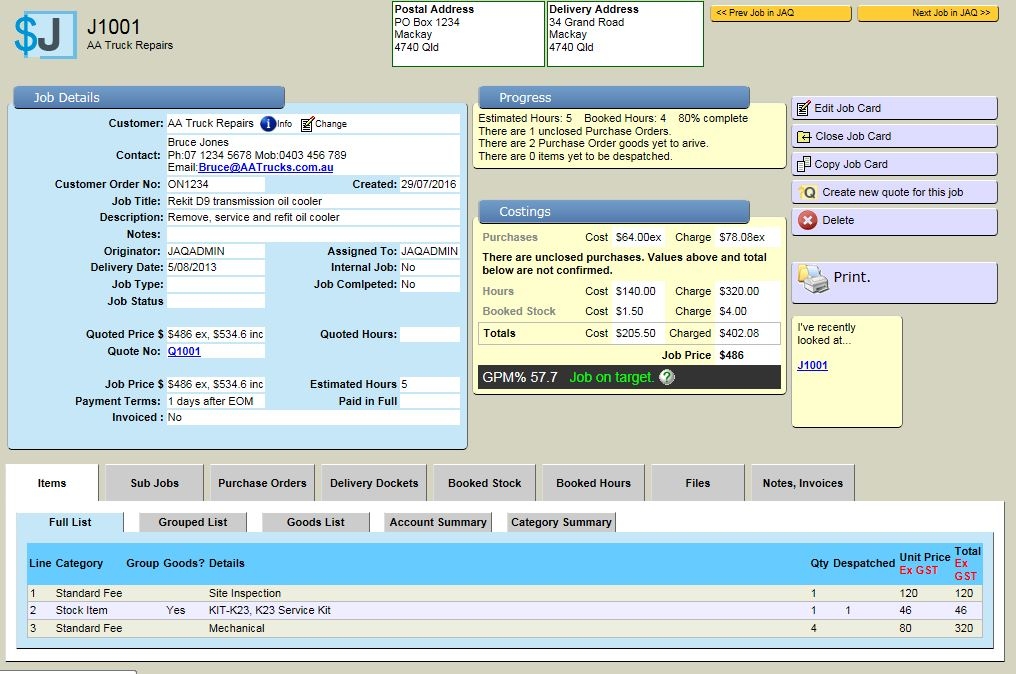
Task: Create new quote for this job
Action: tap(892, 192)
